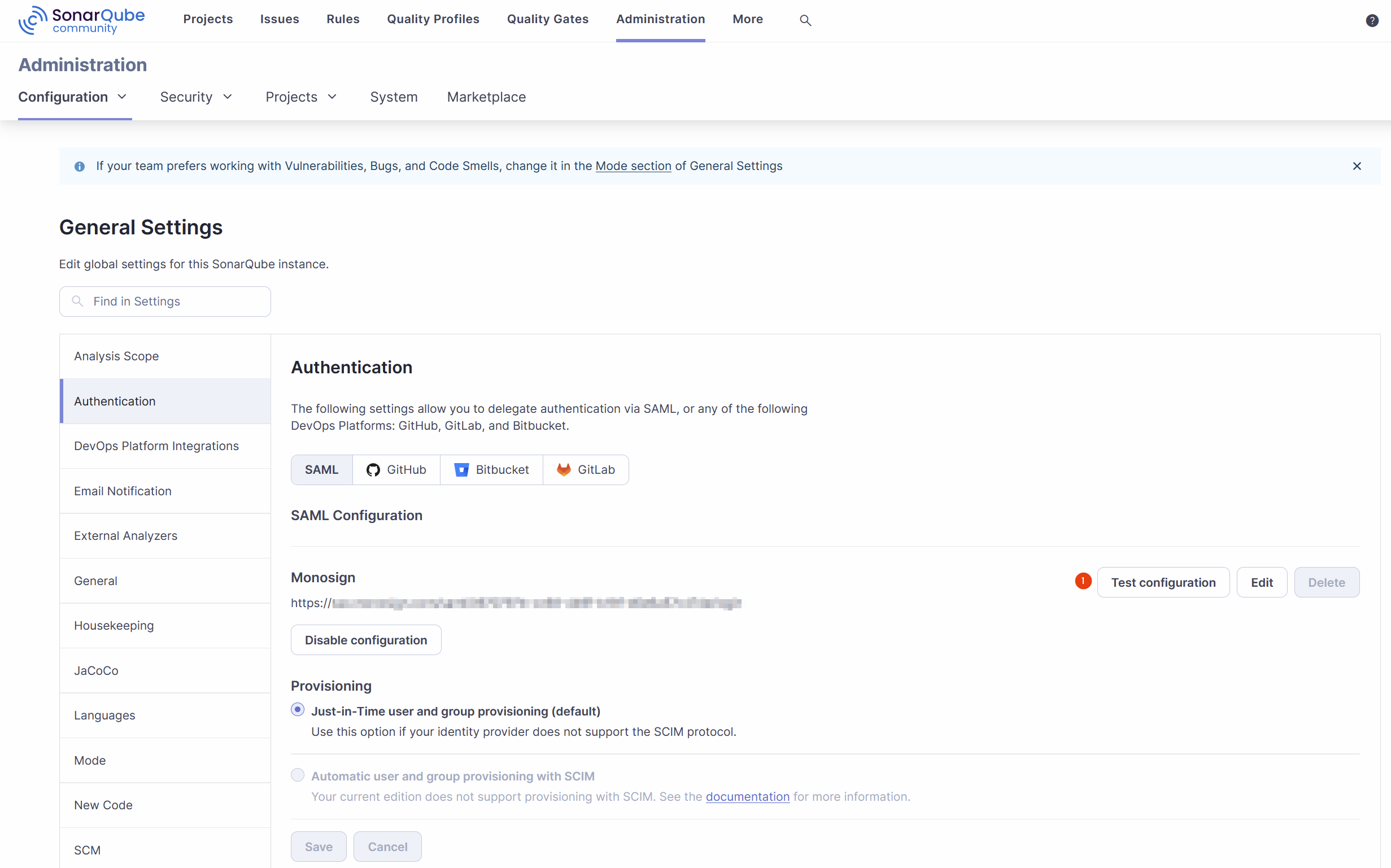This screenshot has height=868, width=1391.
Task: Expand the Projects administration dropdown
Action: pyautogui.click(x=301, y=97)
